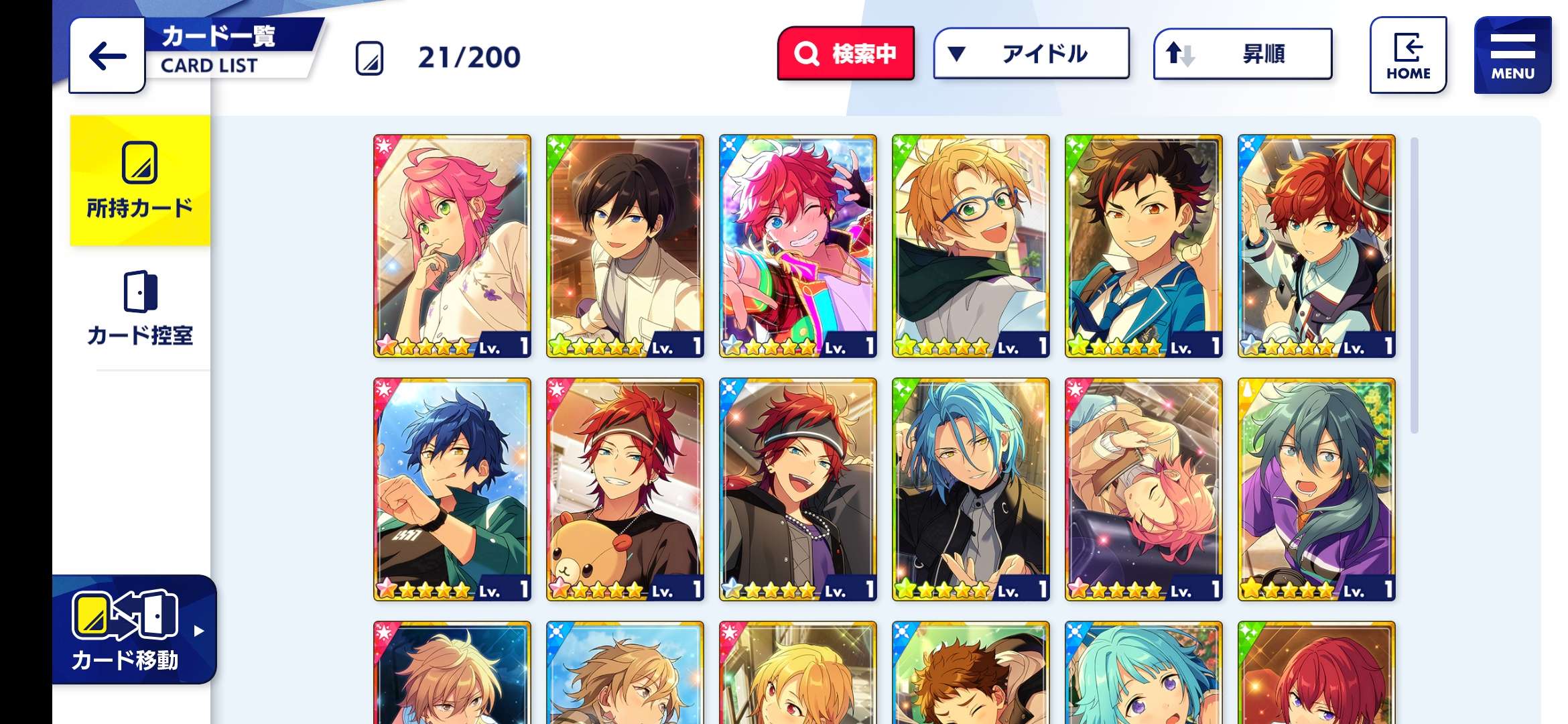The width and height of the screenshot is (1568, 724).
Task: Choose the purple-jacket long-haired card
Action: [1317, 489]
